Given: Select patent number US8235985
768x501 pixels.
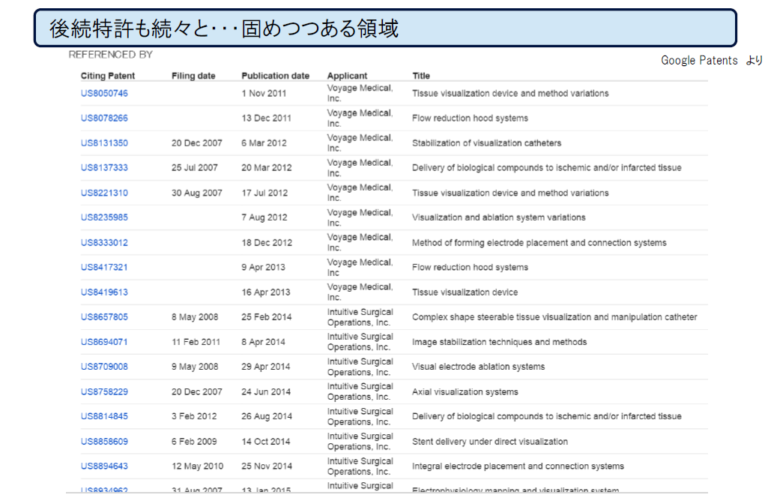Looking at the screenshot, I should tap(104, 217).
